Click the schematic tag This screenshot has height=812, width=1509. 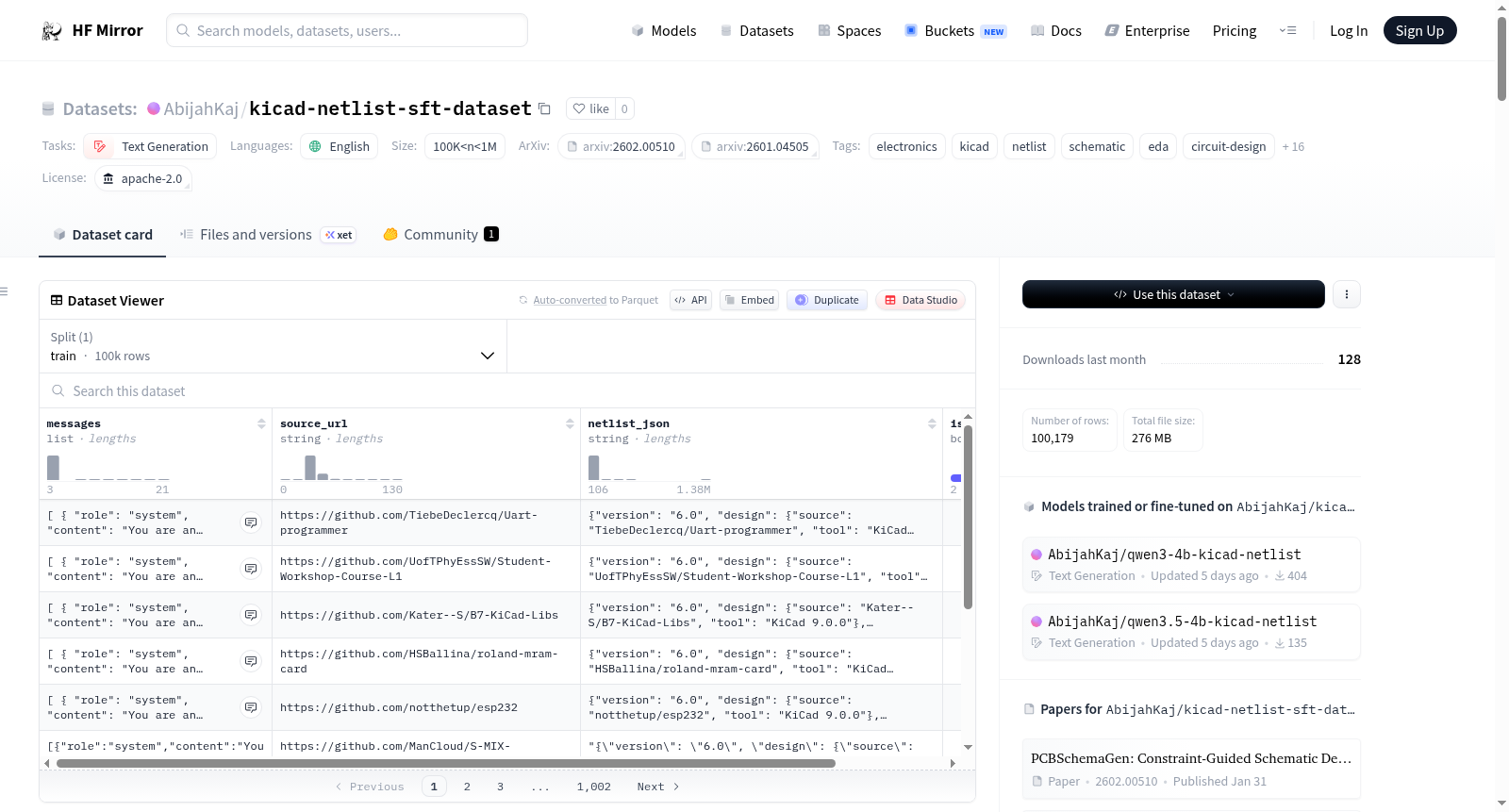(x=1097, y=146)
